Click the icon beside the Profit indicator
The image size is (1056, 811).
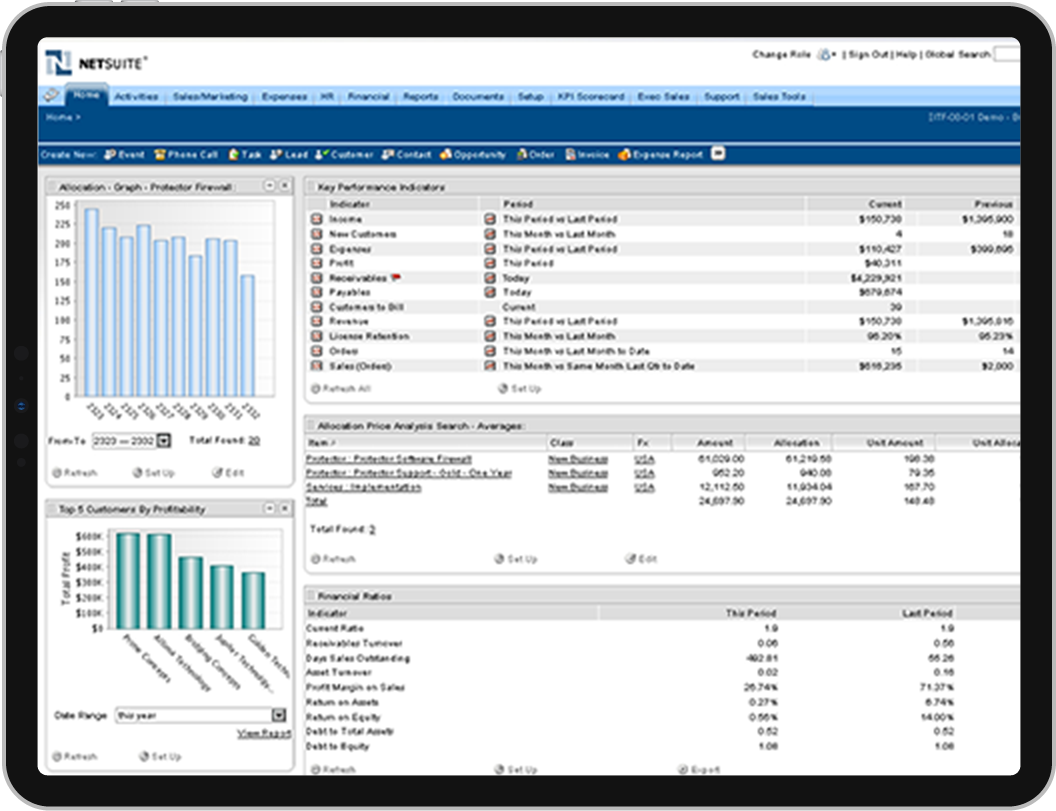coord(317,263)
